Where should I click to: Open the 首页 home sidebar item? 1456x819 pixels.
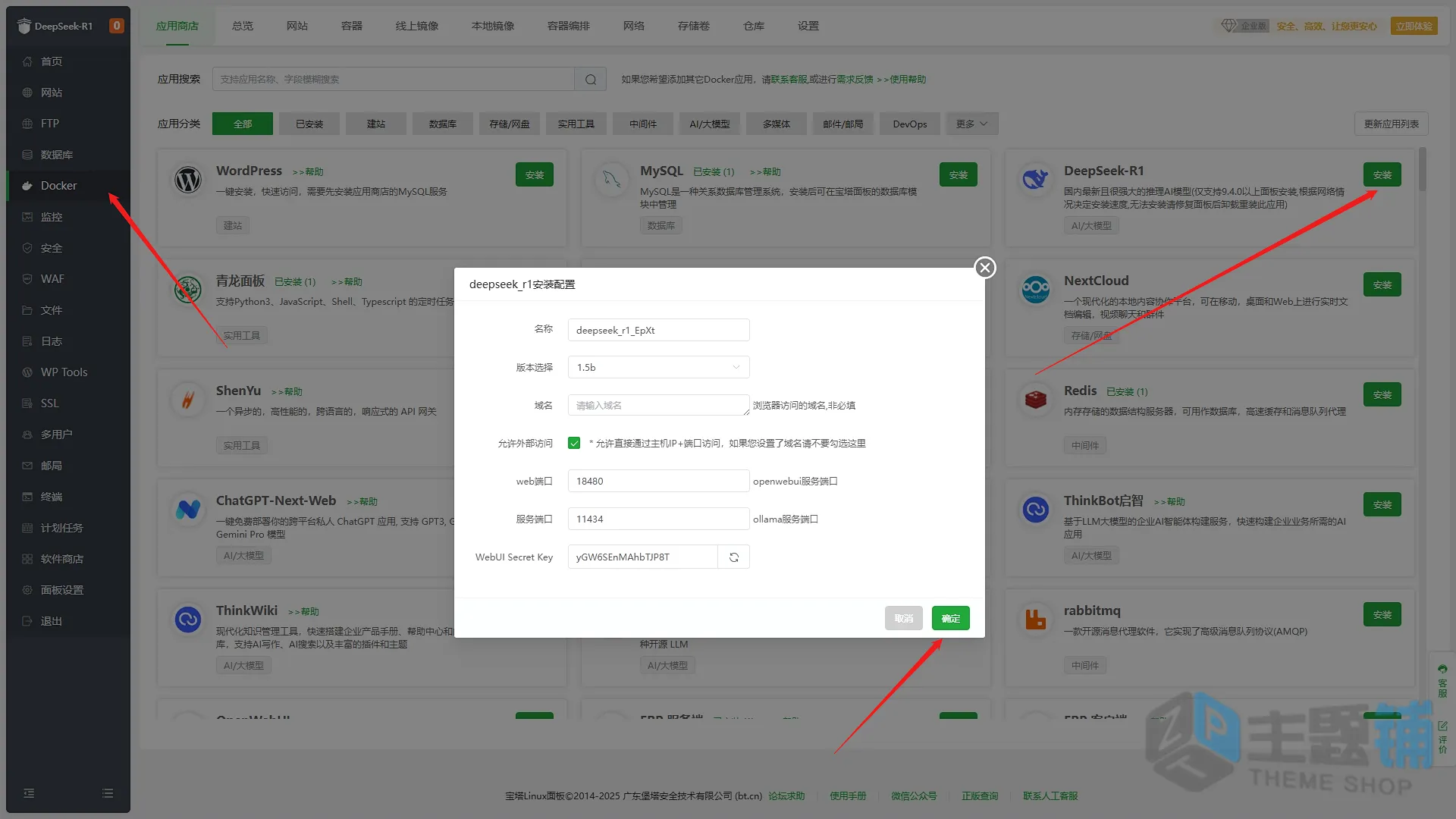(x=68, y=61)
